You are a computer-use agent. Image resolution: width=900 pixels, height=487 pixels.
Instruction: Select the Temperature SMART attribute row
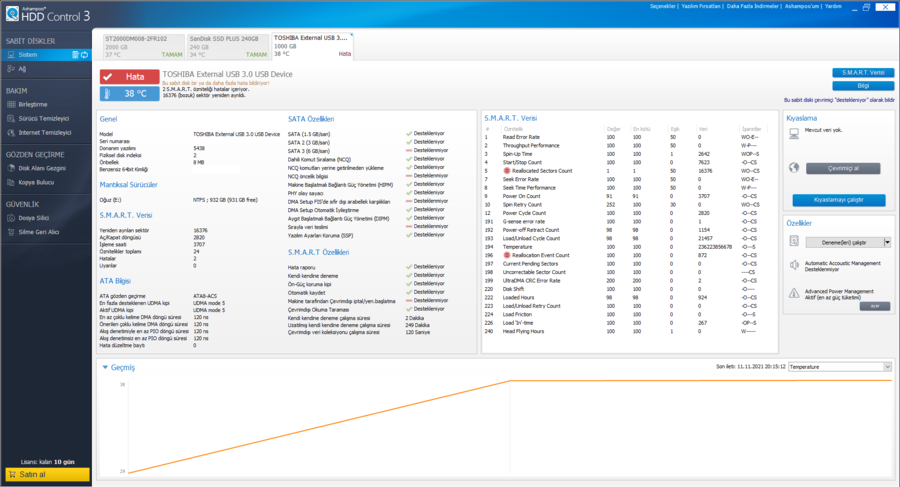pos(626,247)
